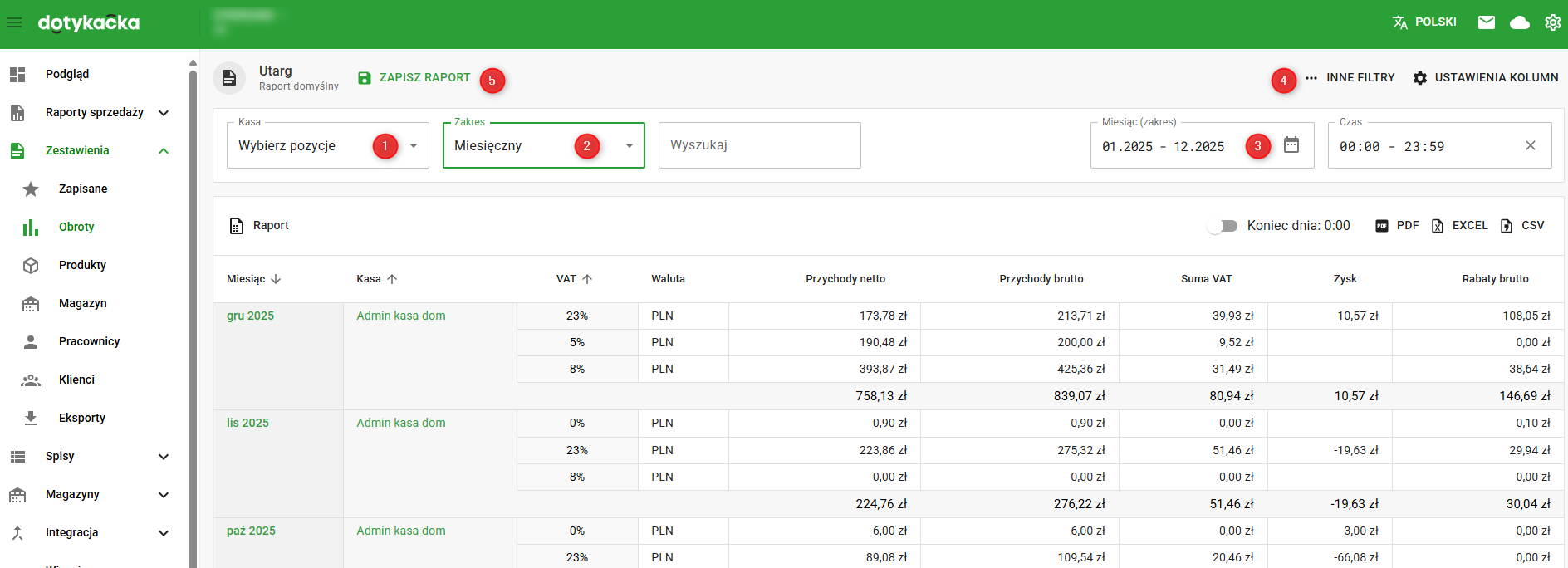Open calendar picker for month range
The image size is (1568, 568).
pyautogui.click(x=1291, y=145)
